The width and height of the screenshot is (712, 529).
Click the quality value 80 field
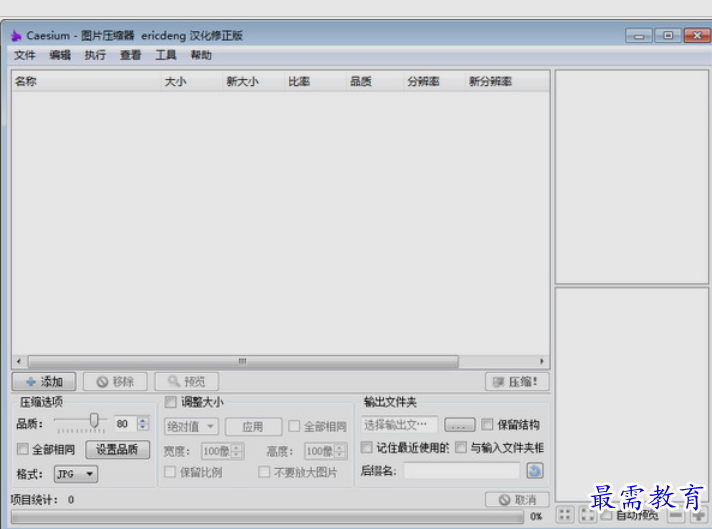click(125, 424)
